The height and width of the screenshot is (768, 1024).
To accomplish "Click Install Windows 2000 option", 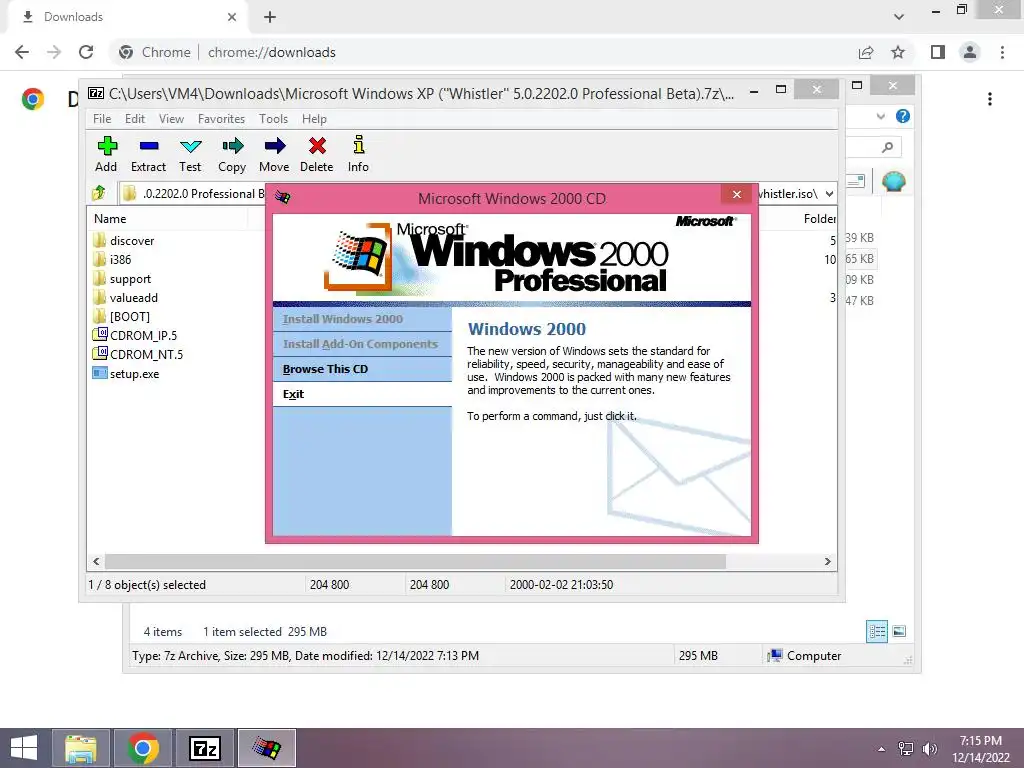I will (362, 319).
